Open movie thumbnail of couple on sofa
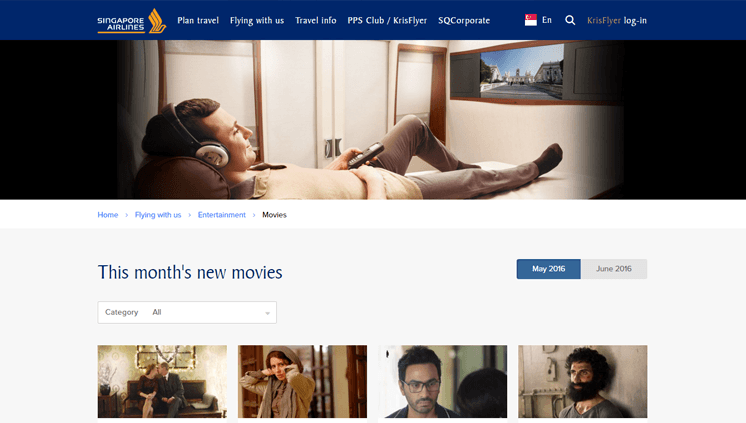 (x=162, y=382)
